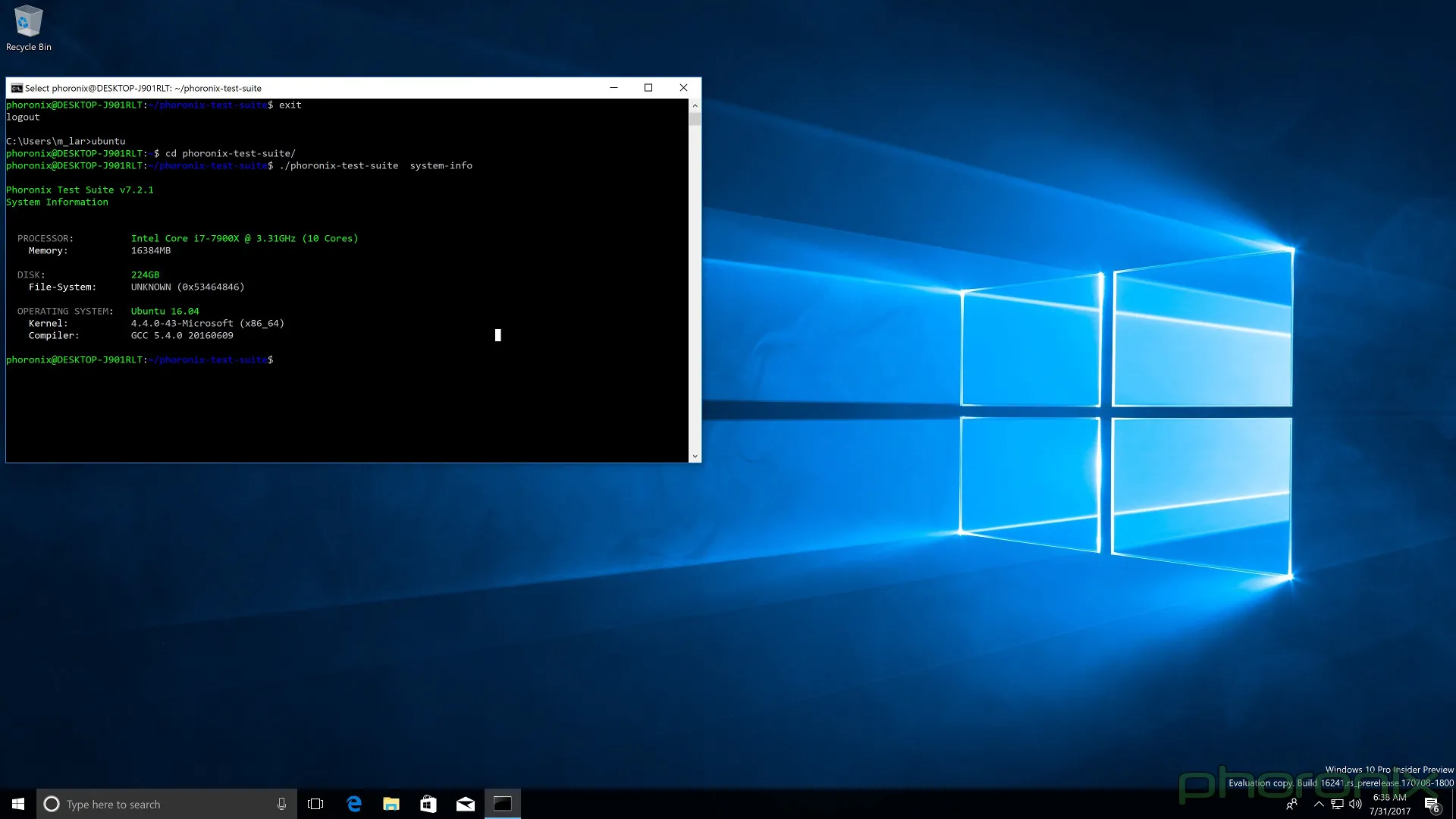Click the Cortana circle icon
The height and width of the screenshot is (819, 1456).
52,804
